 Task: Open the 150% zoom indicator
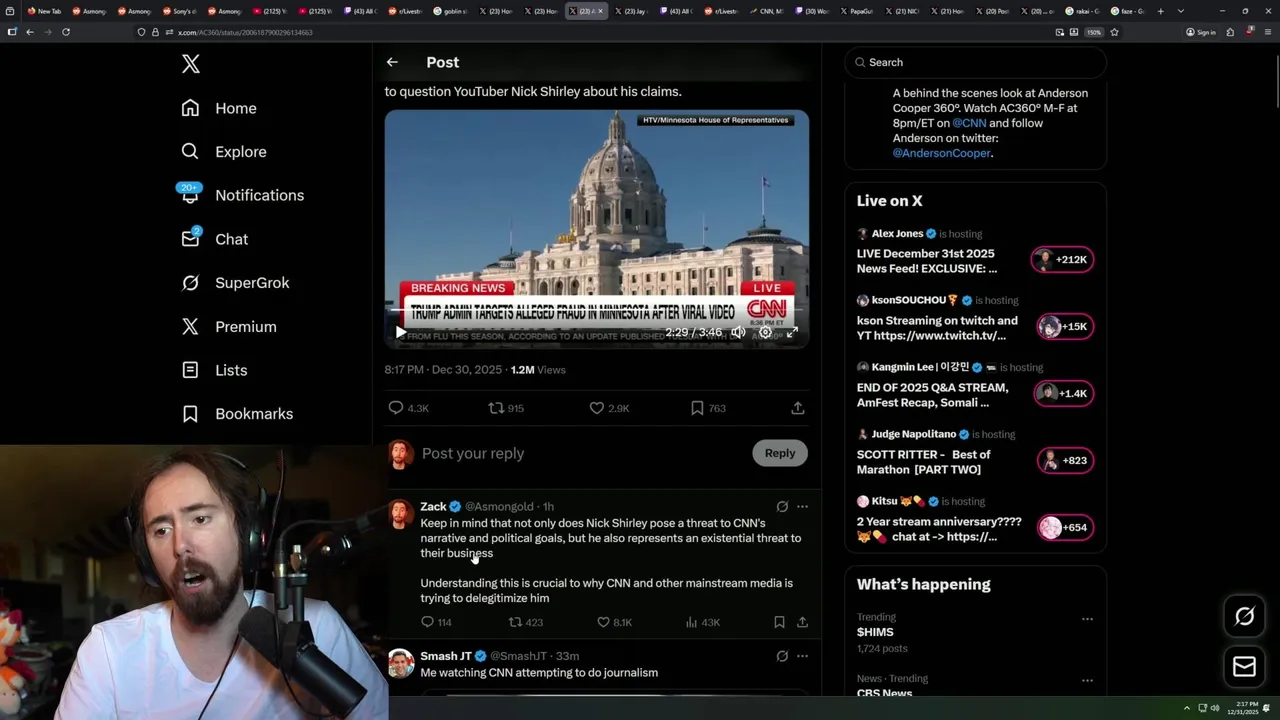1094,32
